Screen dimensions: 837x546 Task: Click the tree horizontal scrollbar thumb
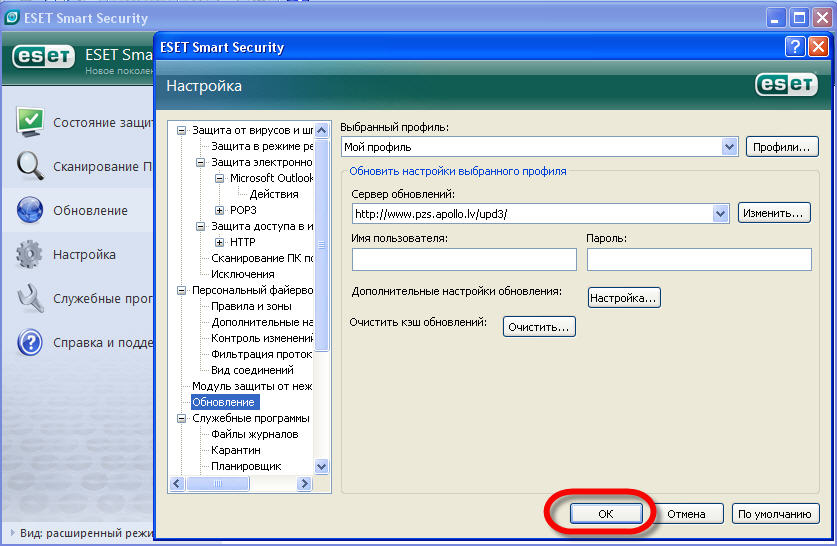(x=218, y=484)
